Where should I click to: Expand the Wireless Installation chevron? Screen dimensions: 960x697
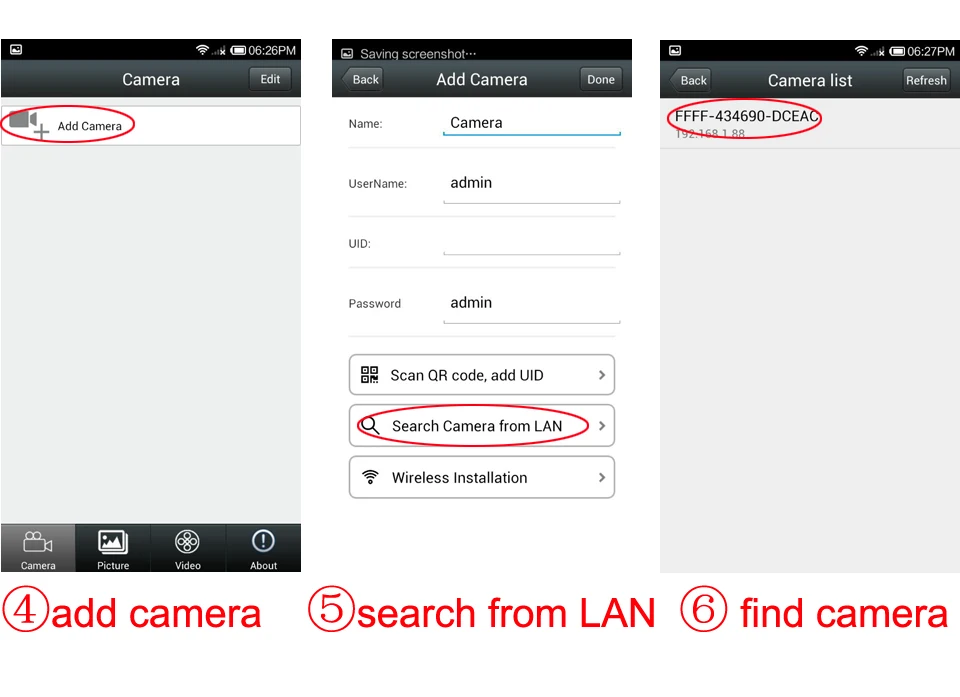pos(602,477)
